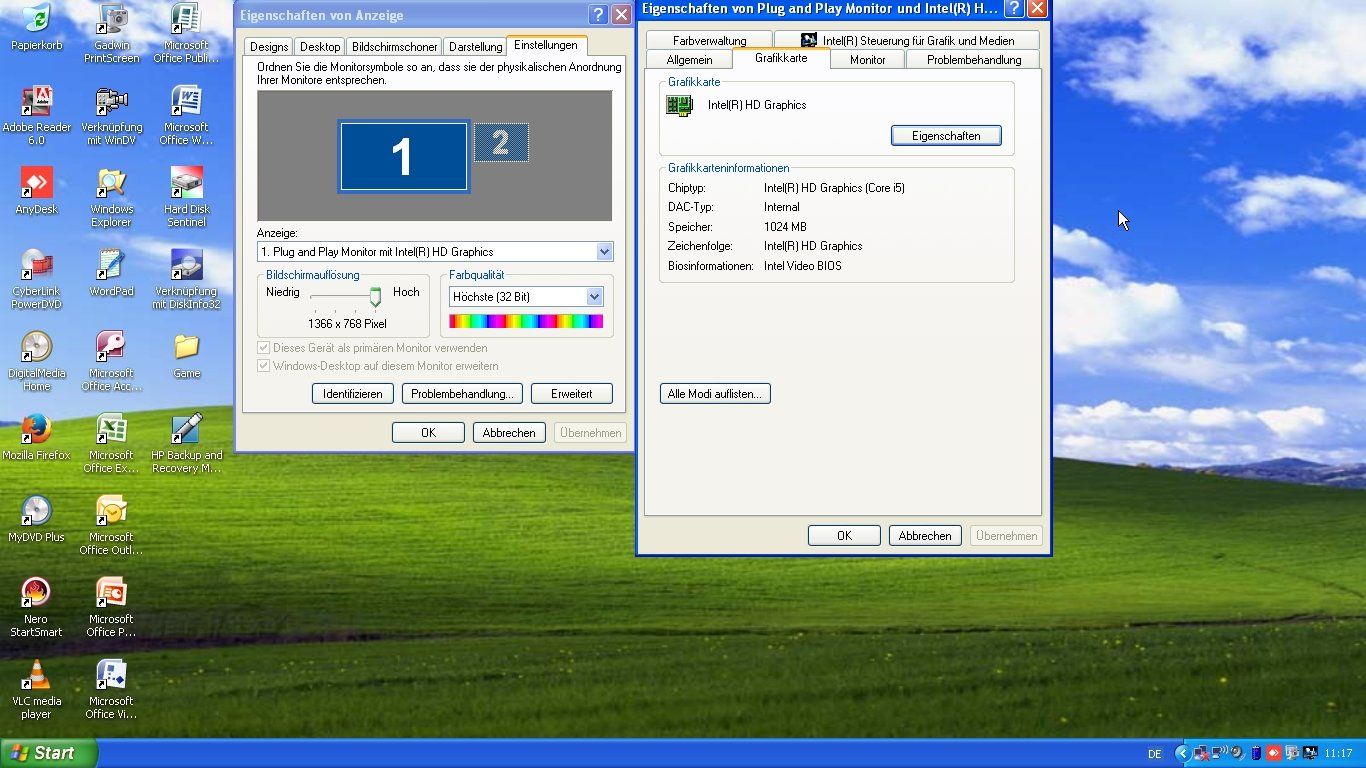
Task: Click Problembehandlung... button in display settings
Action: 462,394
